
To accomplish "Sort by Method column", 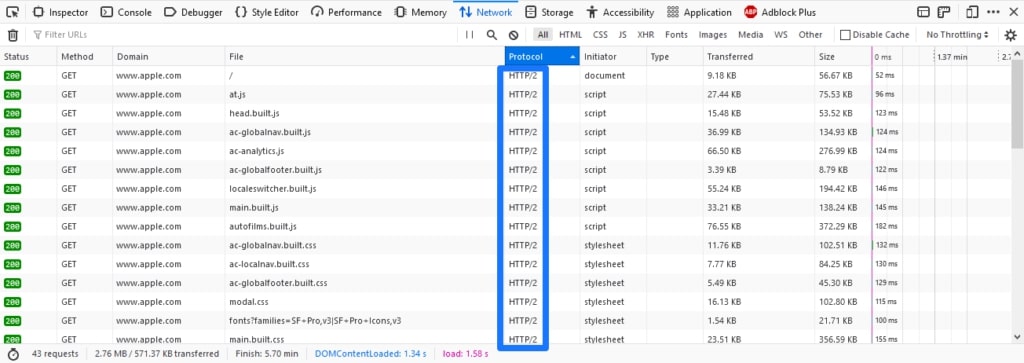I will click(85, 57).
